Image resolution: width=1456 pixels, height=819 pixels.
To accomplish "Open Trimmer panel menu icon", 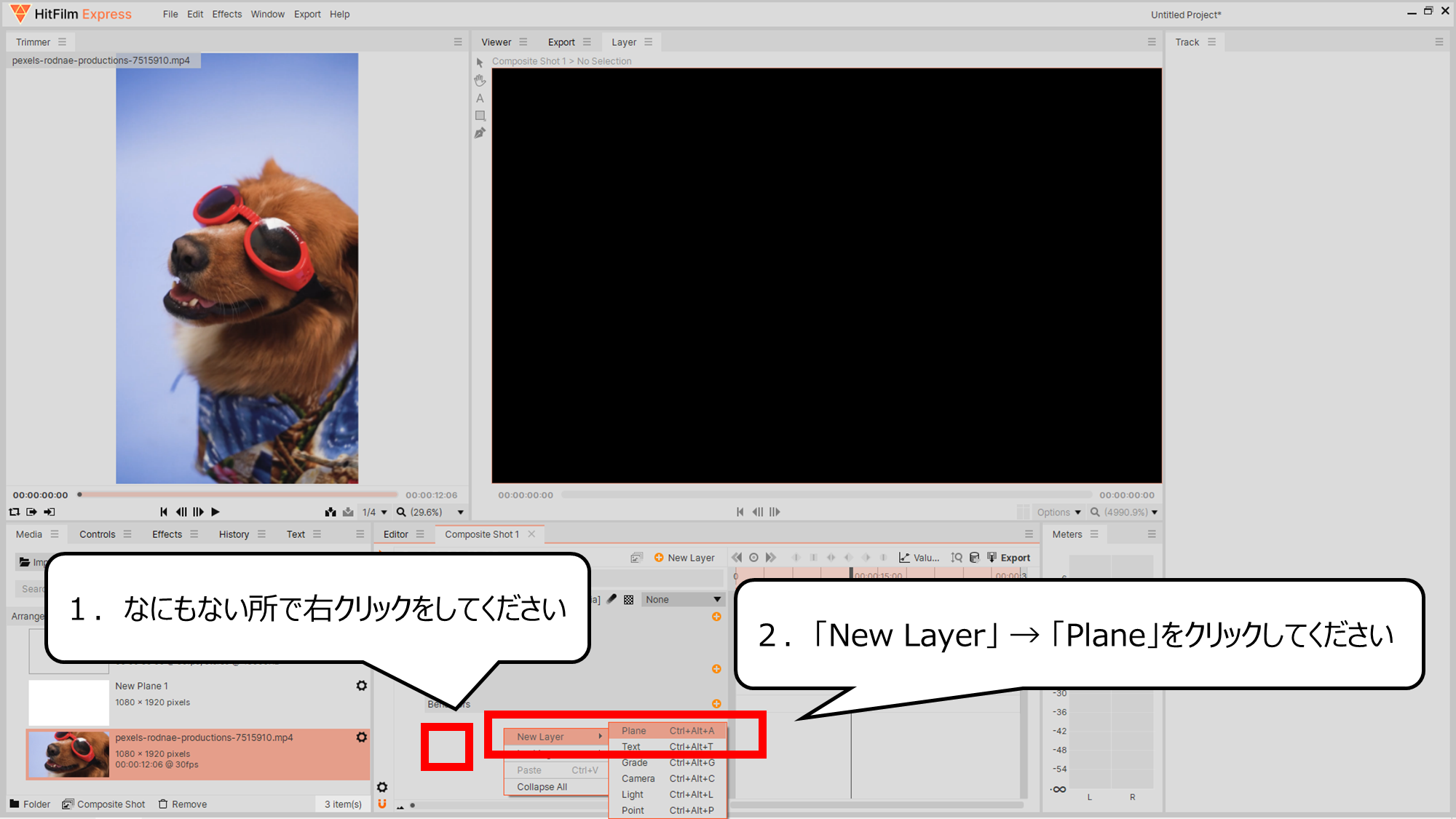I will pyautogui.click(x=62, y=42).
